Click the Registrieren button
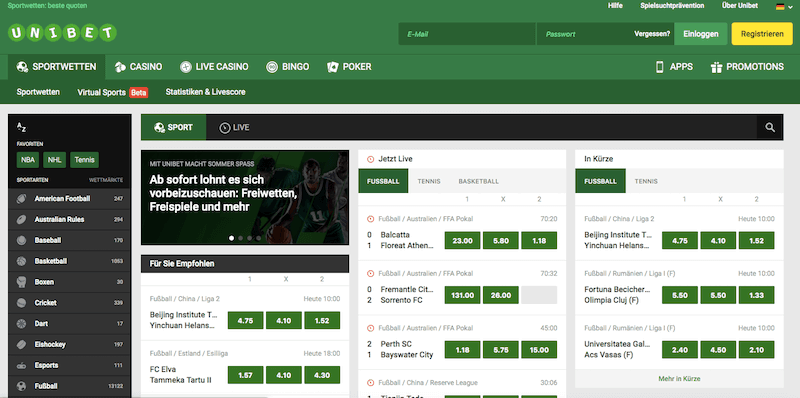This screenshot has height=398, width=800. pyautogui.click(x=762, y=34)
